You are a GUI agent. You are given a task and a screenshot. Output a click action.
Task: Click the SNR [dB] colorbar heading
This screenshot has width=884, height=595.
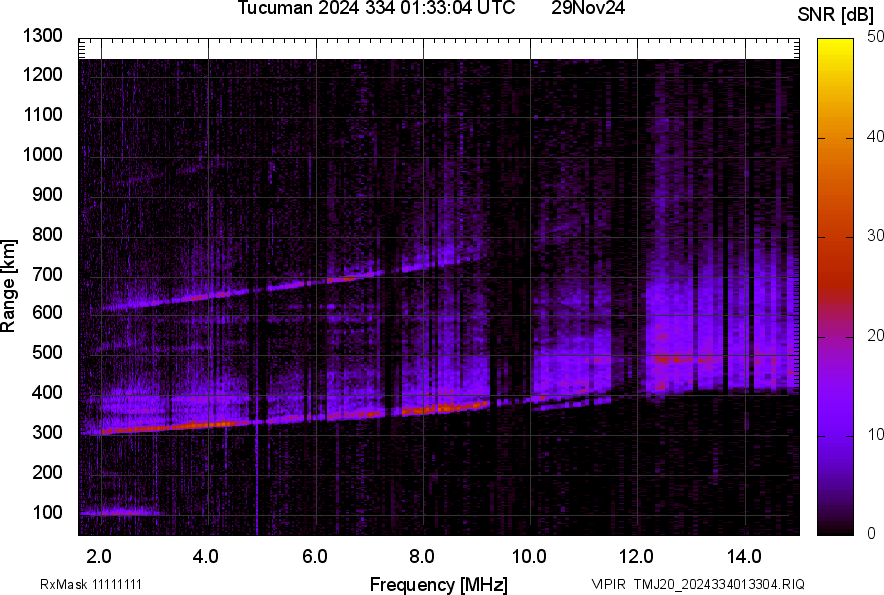pyautogui.click(x=836, y=14)
